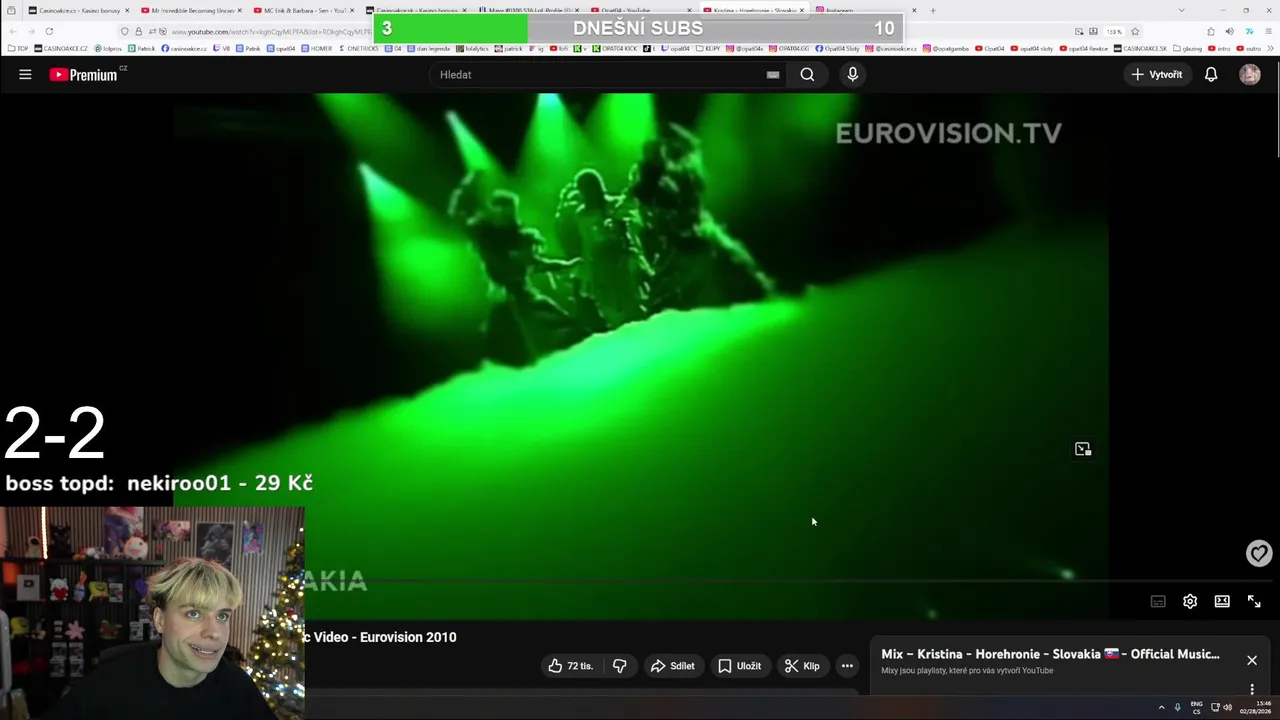Open video player settings gear

1190,601
